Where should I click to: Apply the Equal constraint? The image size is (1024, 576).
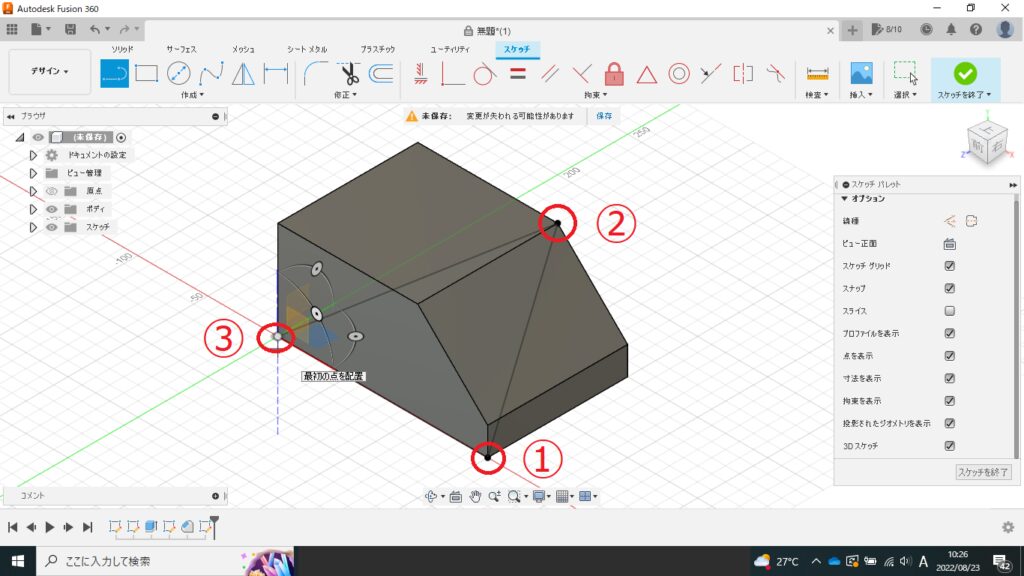coord(518,73)
